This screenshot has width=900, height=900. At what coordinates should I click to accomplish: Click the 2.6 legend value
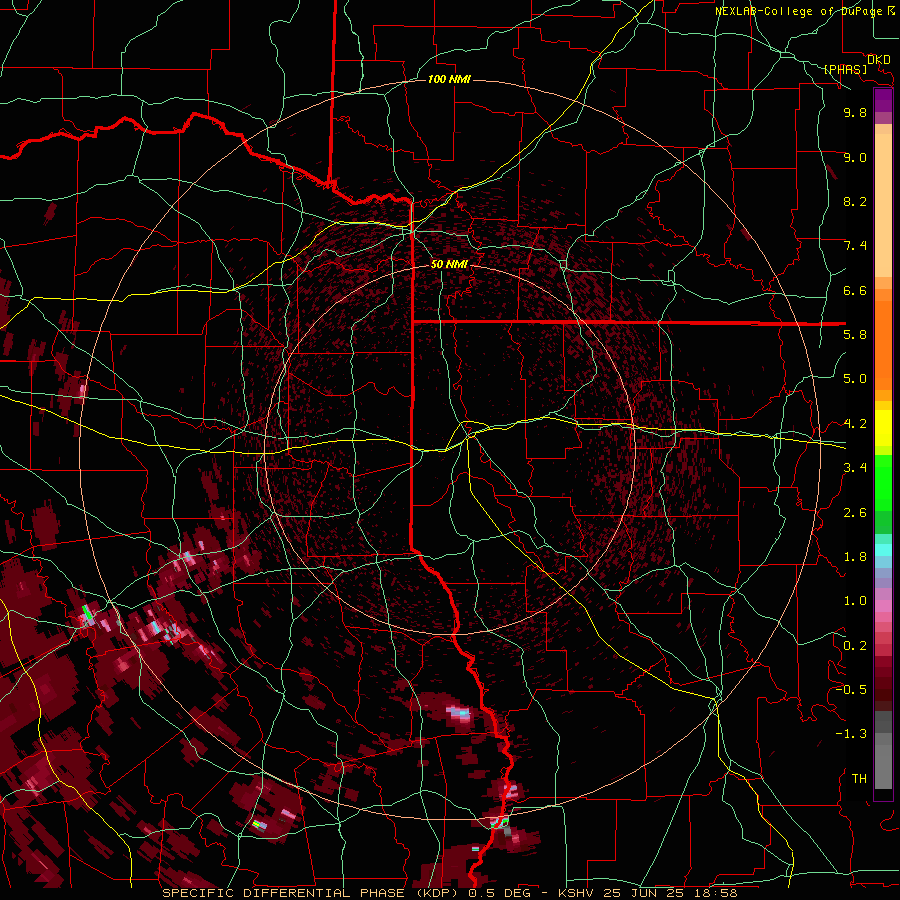pos(855,513)
